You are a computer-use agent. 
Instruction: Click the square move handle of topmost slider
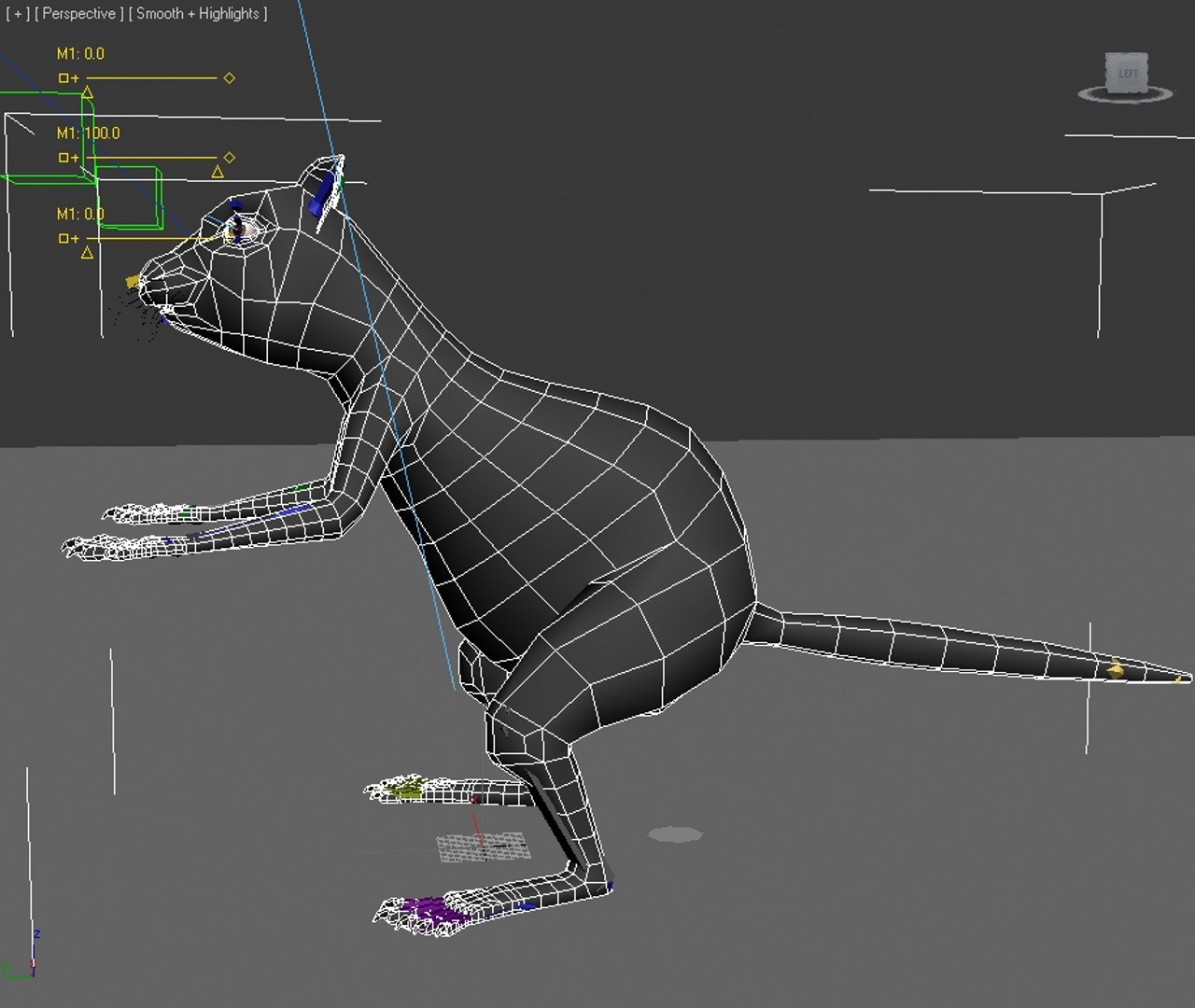point(63,78)
